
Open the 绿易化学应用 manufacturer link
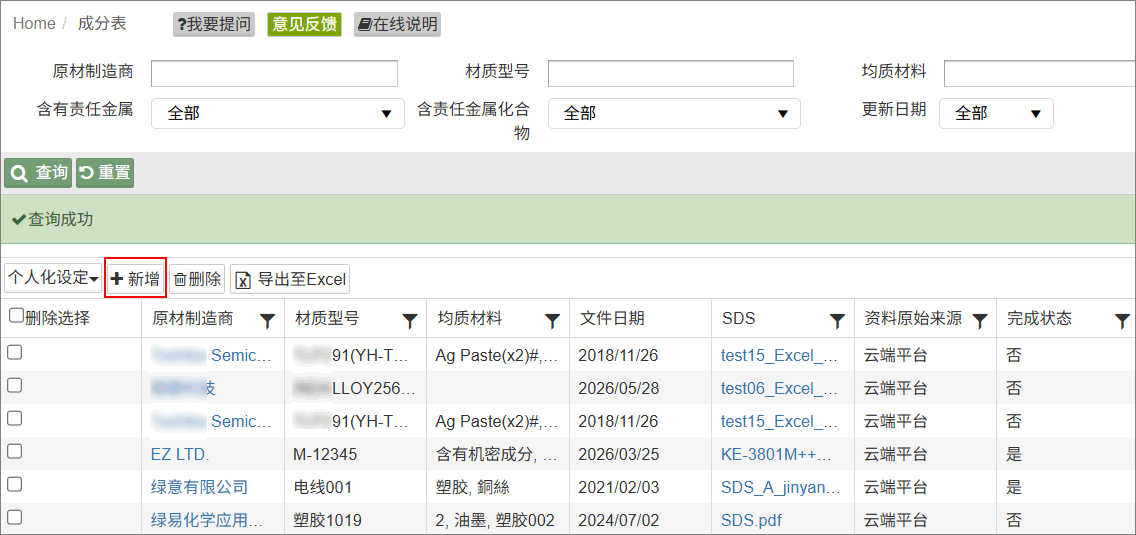point(207,520)
